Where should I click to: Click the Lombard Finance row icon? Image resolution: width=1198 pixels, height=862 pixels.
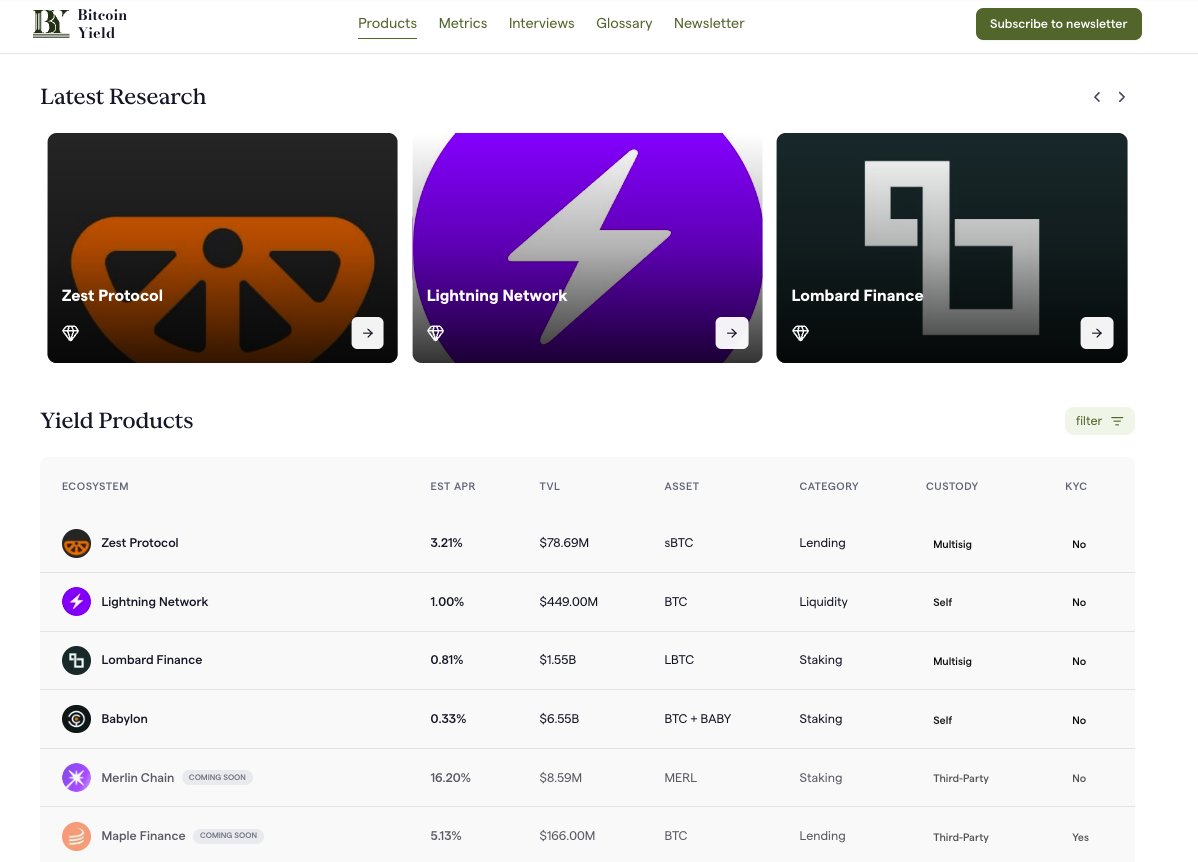point(76,660)
